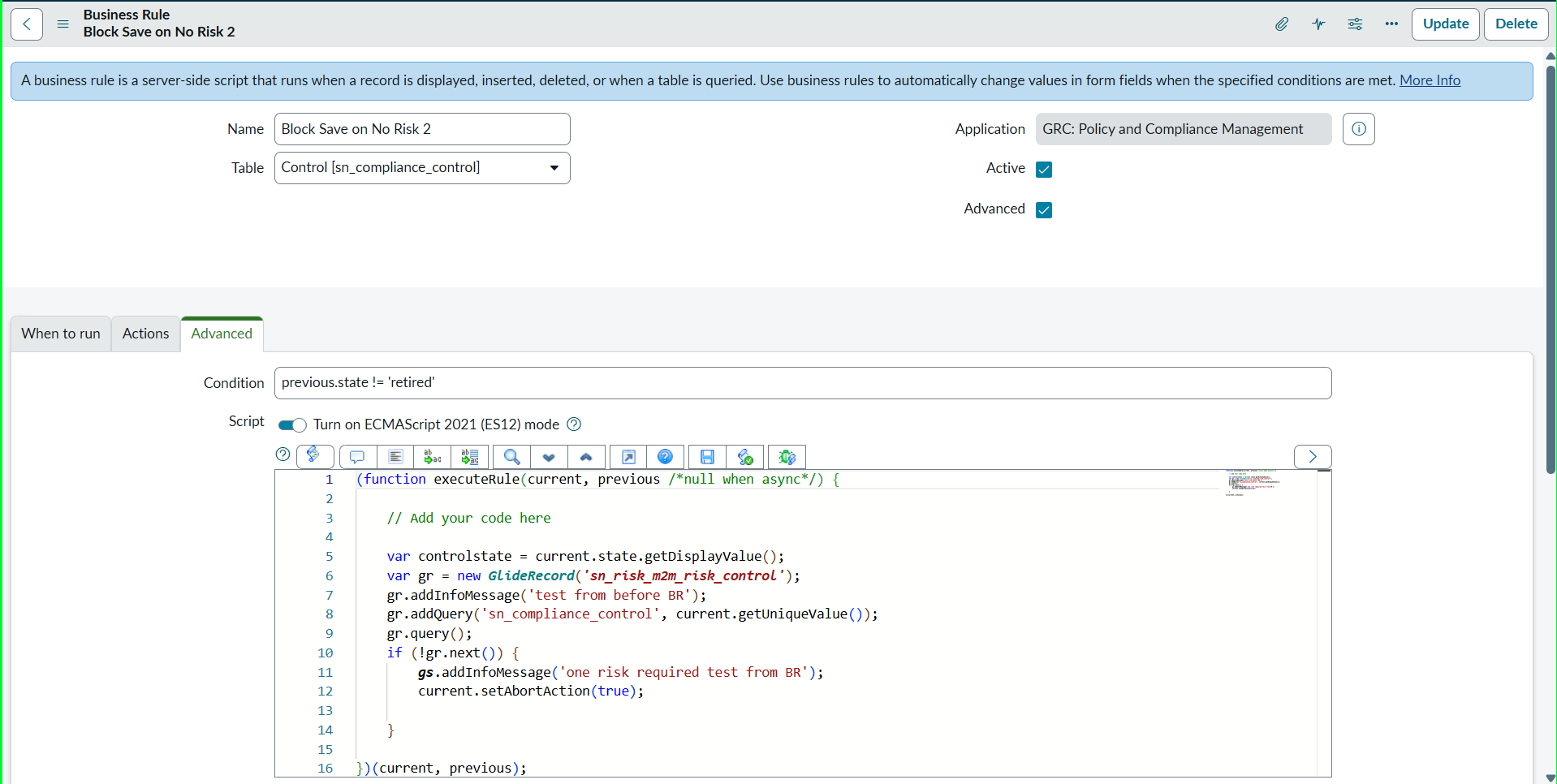The width and height of the screenshot is (1557, 784).
Task: Click the format code icon
Action: tap(395, 457)
